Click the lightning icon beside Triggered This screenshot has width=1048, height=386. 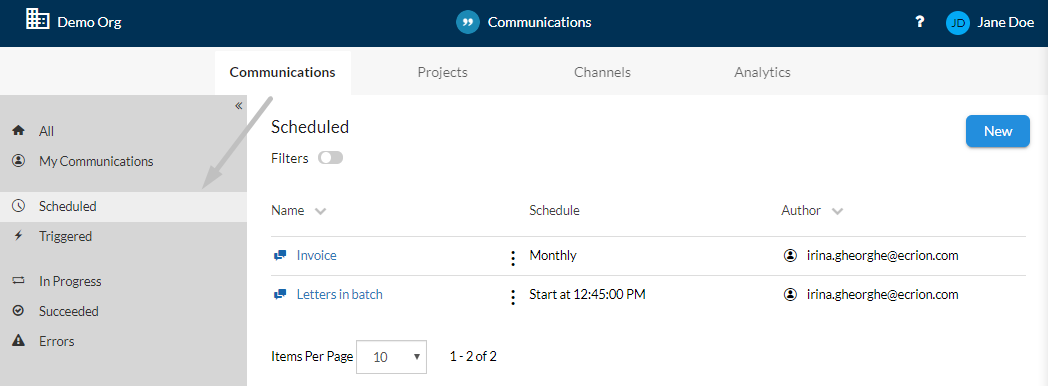19,236
